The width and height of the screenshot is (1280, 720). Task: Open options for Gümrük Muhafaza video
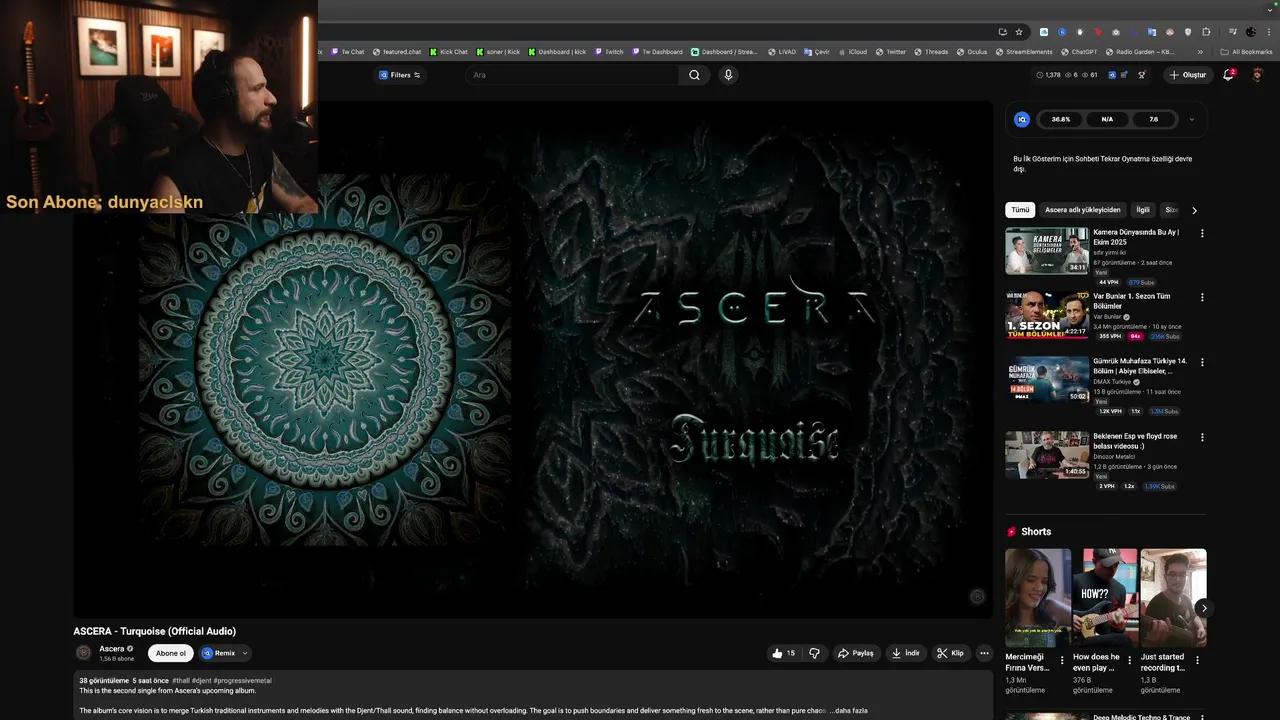1202,362
